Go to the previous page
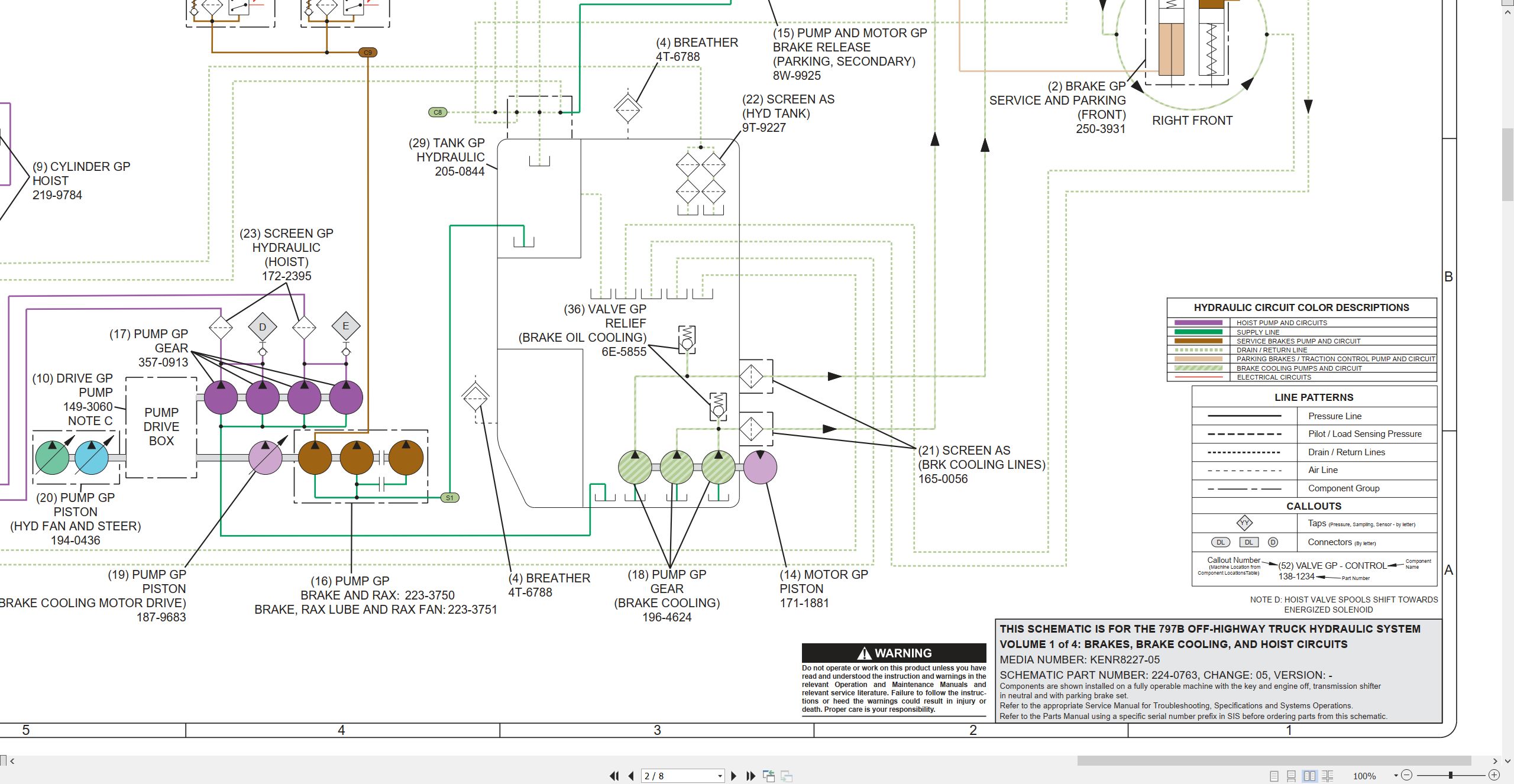 pyautogui.click(x=631, y=776)
